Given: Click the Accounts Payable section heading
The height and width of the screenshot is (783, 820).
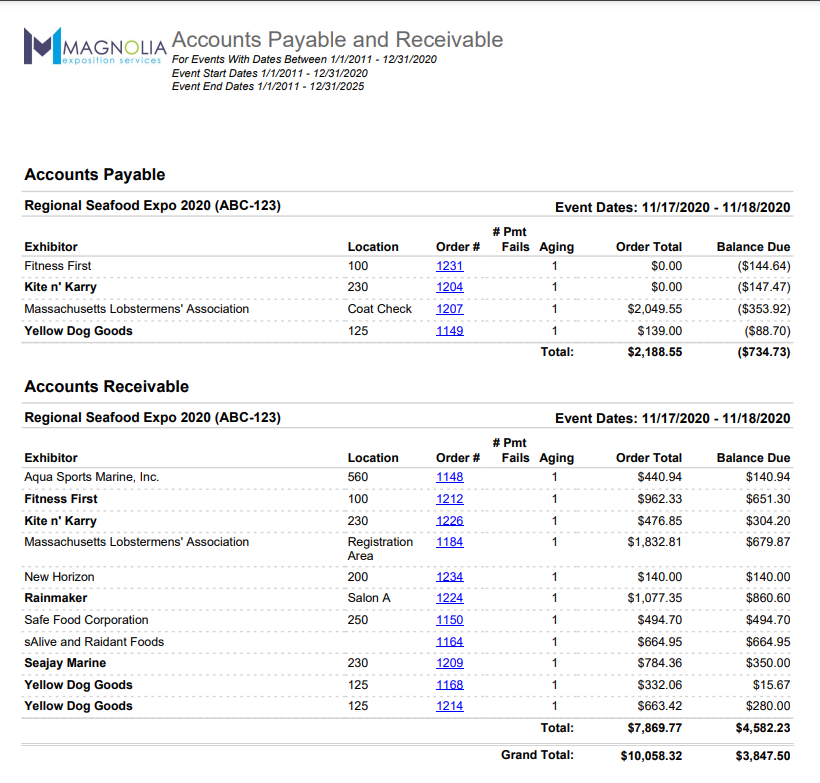Looking at the screenshot, I should [x=95, y=175].
